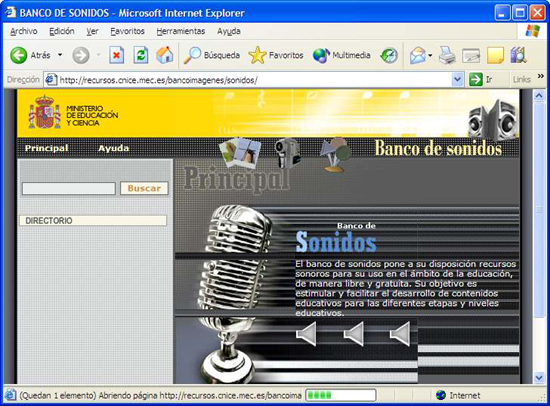Click the Buscar button
550x406 pixels.
point(144,188)
